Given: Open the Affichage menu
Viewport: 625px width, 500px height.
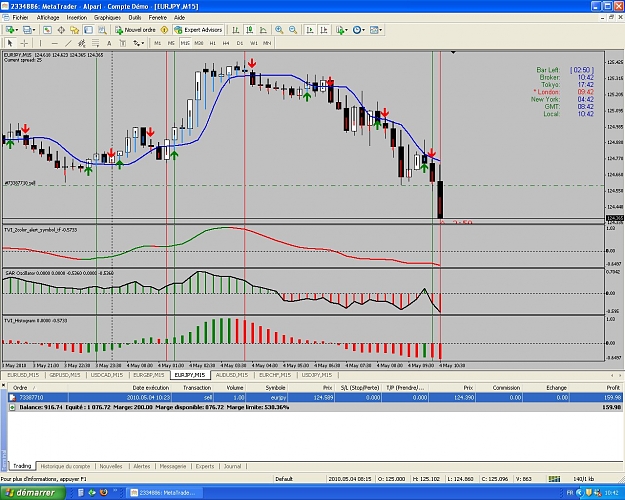Looking at the screenshot, I should [48, 18].
